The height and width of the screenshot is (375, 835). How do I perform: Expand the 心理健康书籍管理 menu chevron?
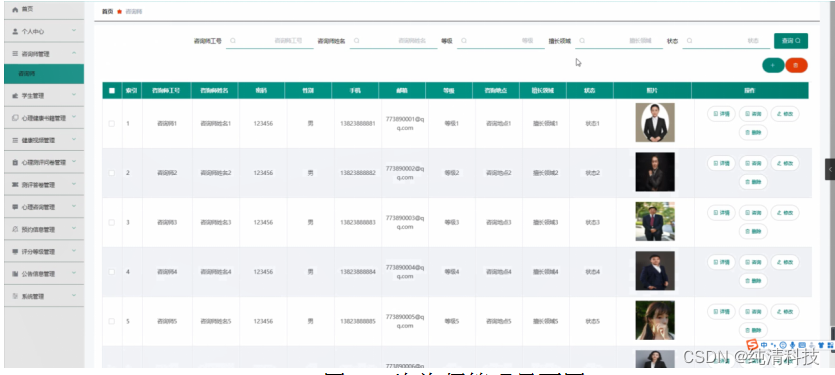point(74,117)
